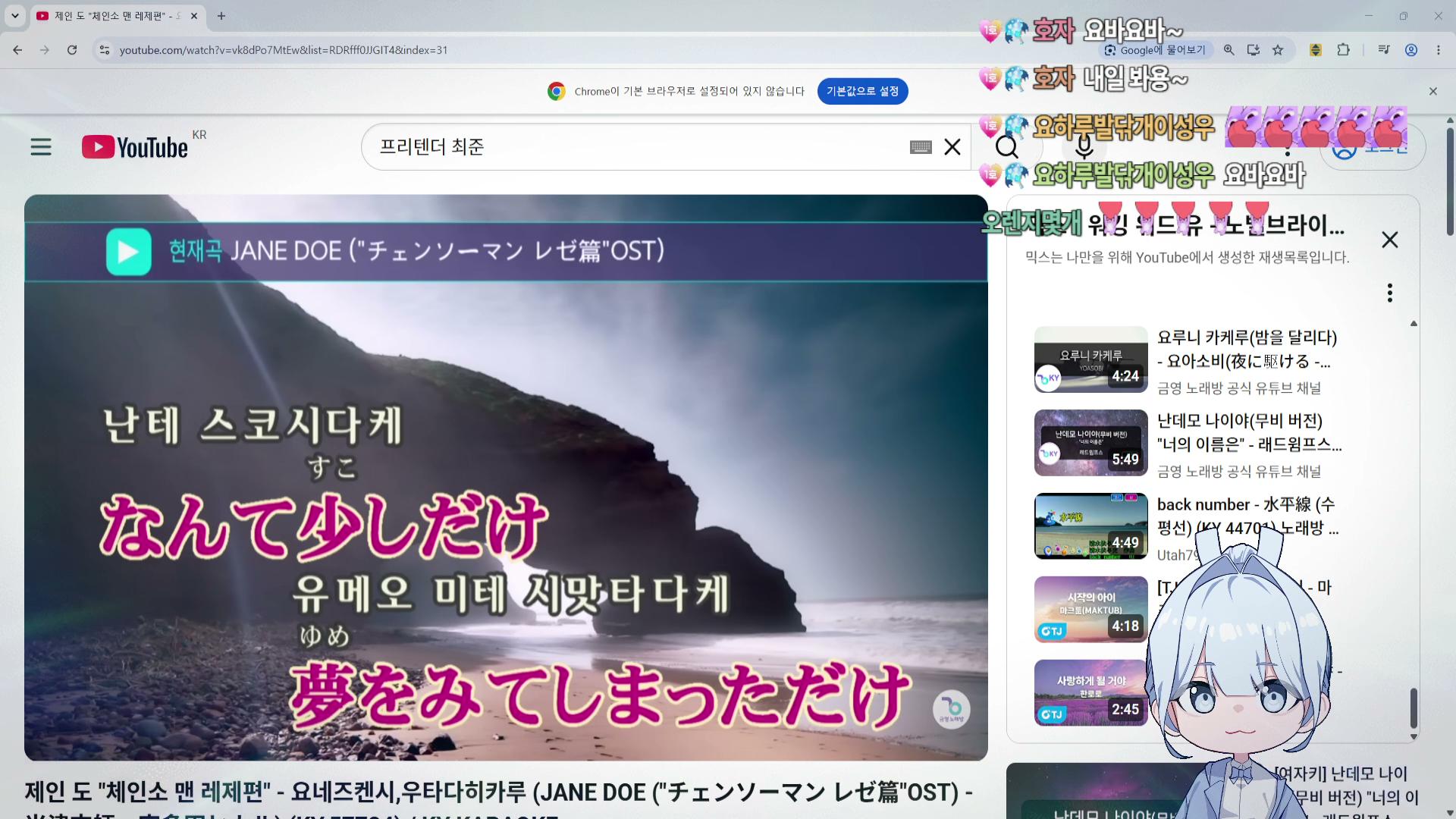Viewport: 1456px width, 819px height.
Task: Open media controls icon in Chrome toolbar
Action: (x=1384, y=50)
